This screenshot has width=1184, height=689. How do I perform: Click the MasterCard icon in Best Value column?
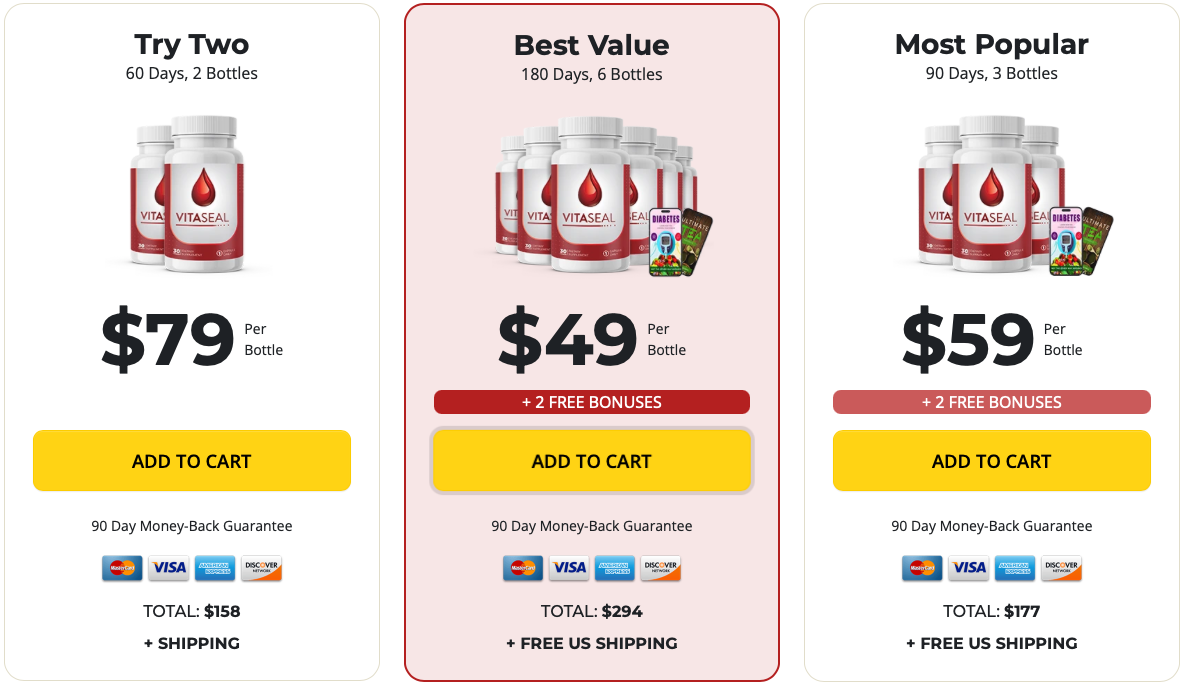(522, 568)
